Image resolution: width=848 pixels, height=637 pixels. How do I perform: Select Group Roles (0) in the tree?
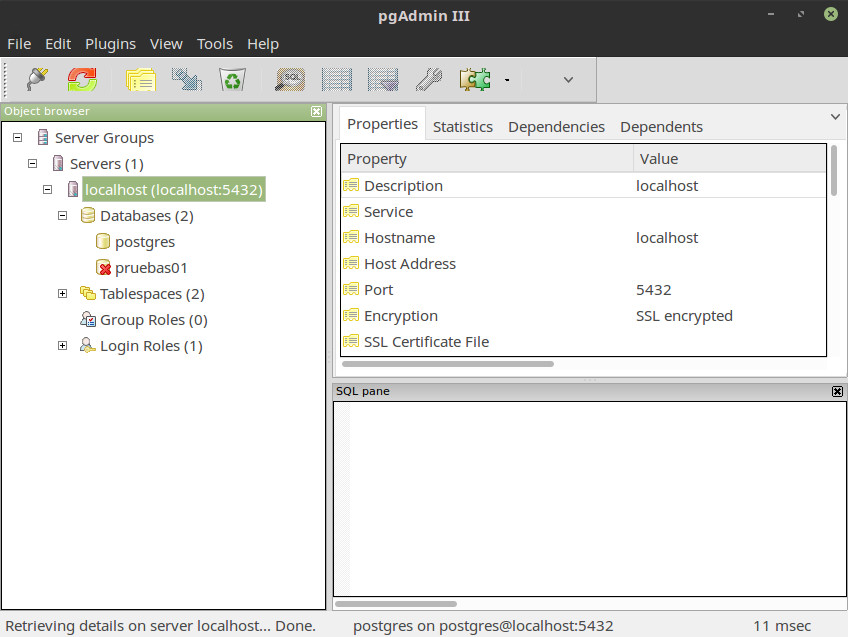click(x=154, y=320)
